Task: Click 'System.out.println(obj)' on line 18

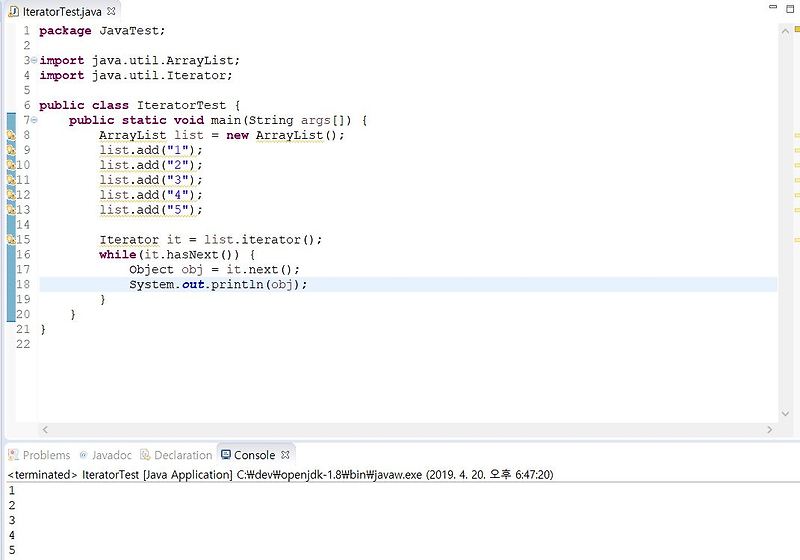Action: [215, 284]
